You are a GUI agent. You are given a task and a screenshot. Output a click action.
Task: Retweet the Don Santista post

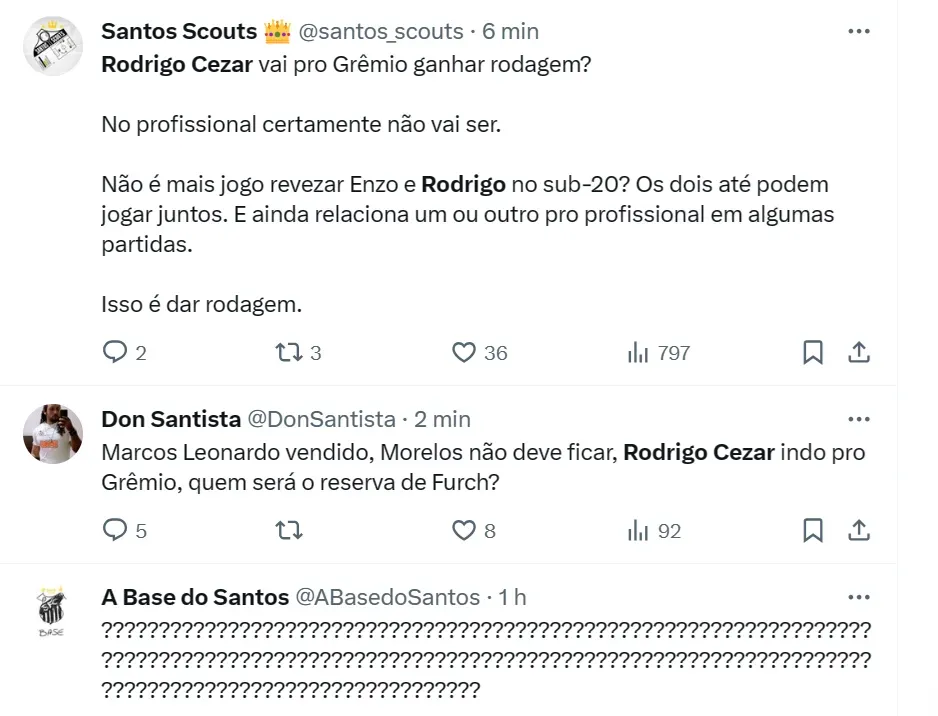click(289, 530)
